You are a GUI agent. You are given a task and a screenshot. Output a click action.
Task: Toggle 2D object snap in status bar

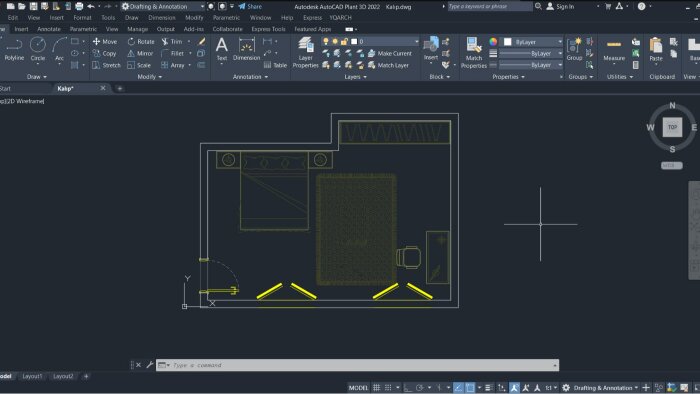point(470,387)
